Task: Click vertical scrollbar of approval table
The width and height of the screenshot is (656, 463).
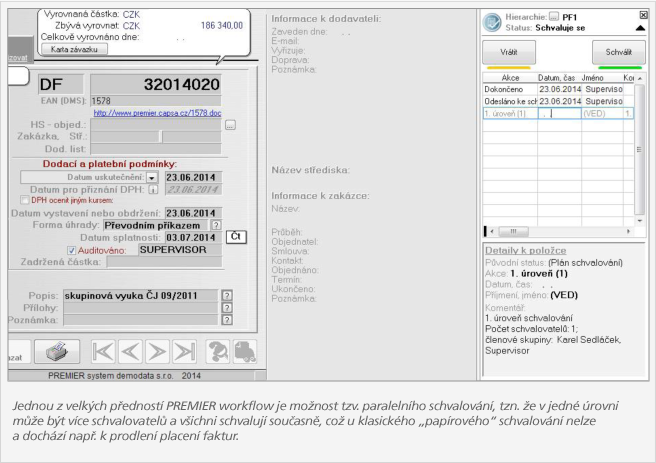Action: (x=639, y=149)
